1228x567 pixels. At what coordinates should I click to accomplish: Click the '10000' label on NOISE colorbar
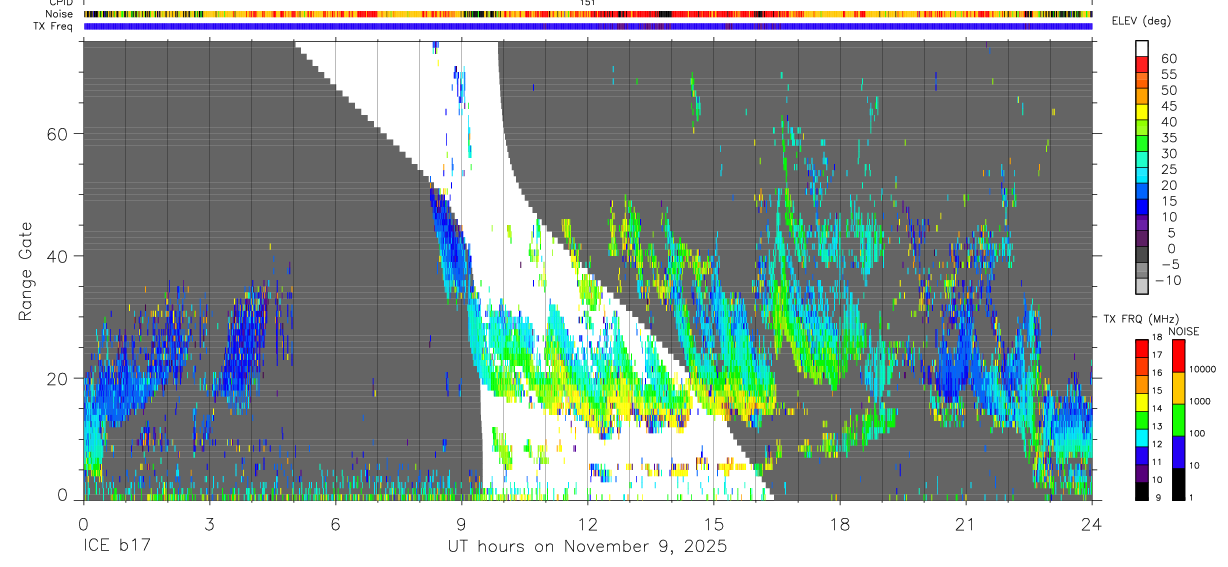pyautogui.click(x=1202, y=369)
